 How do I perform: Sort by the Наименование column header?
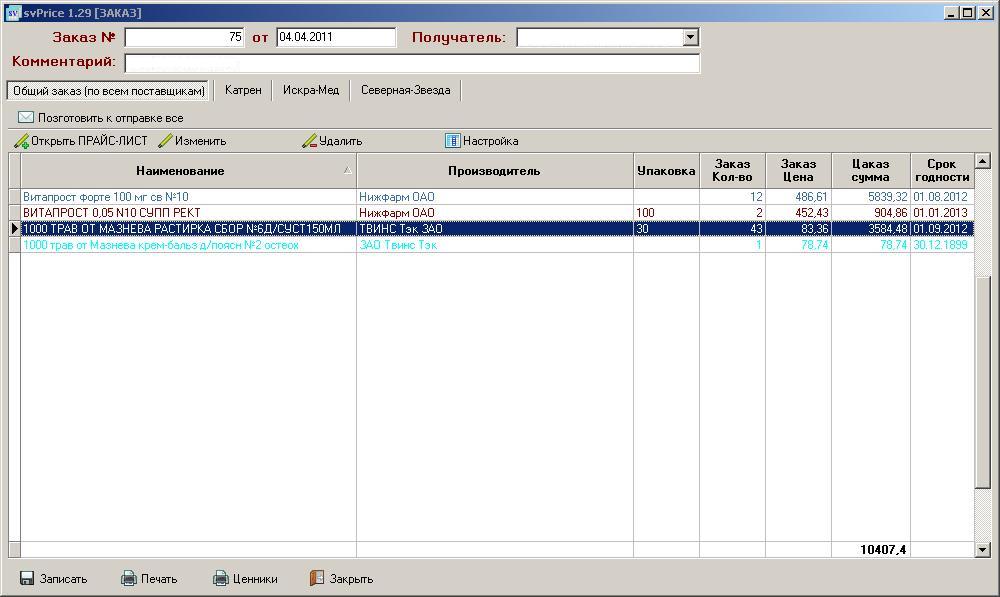(x=181, y=171)
